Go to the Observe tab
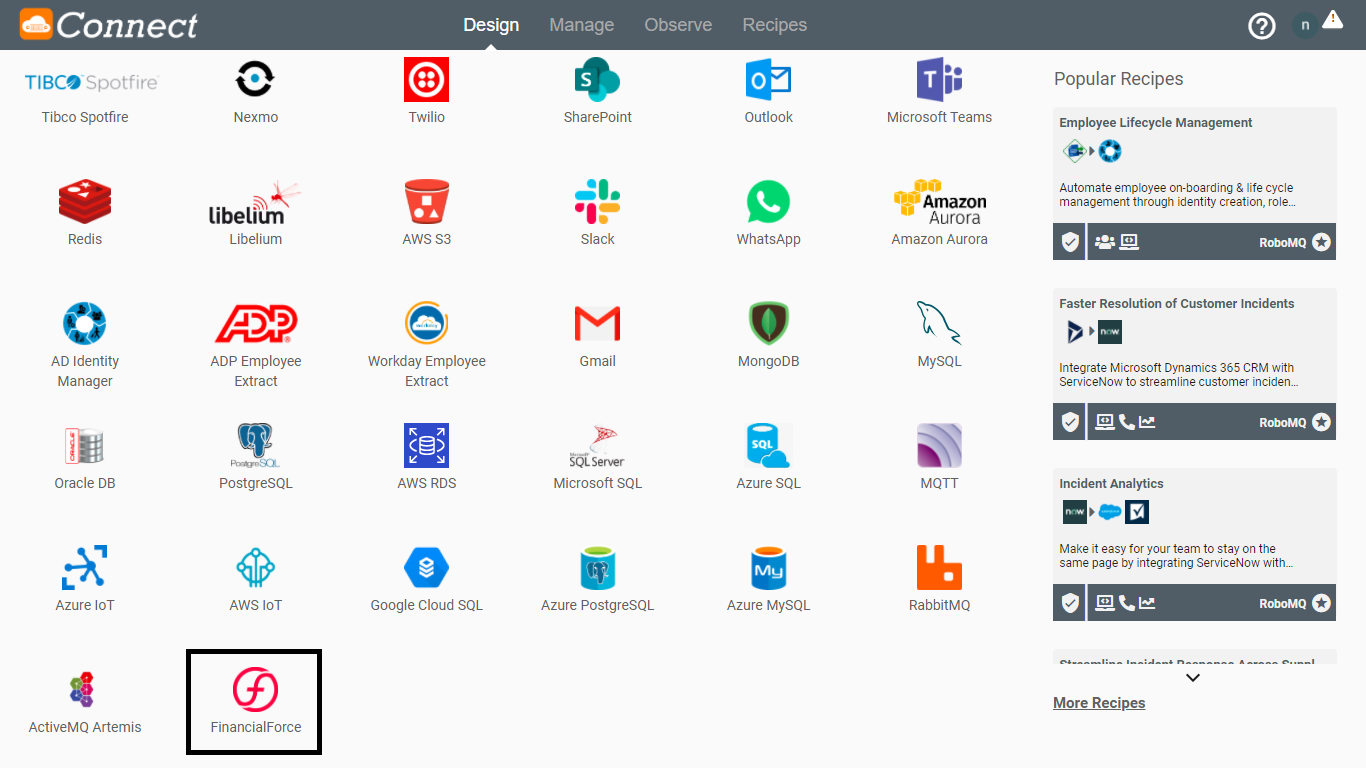The image size is (1366, 768). [678, 25]
